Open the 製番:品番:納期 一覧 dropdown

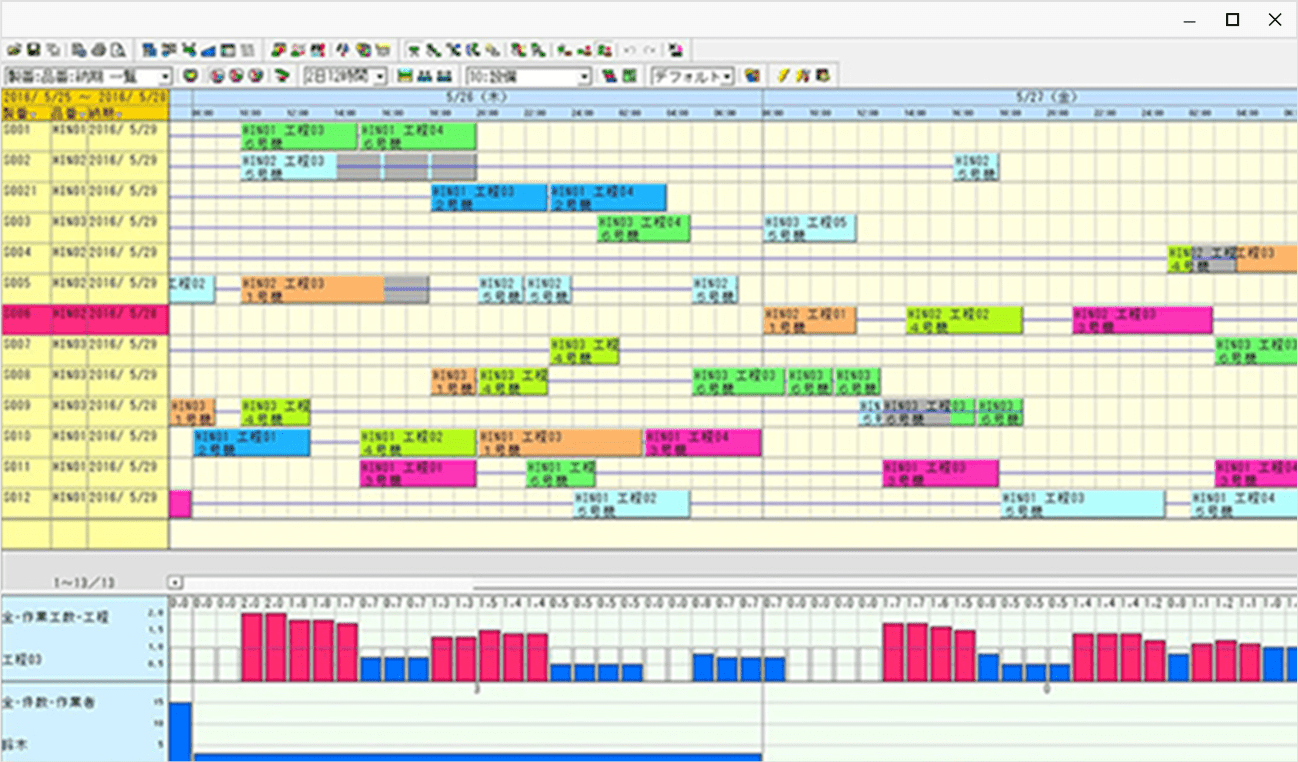[165, 77]
